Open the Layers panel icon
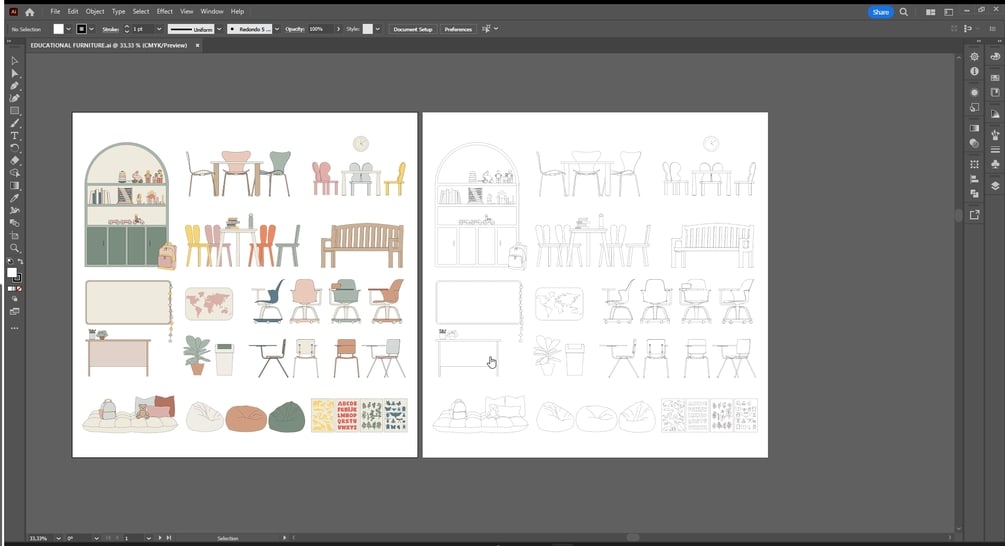The image size is (1005, 546). (x=995, y=186)
